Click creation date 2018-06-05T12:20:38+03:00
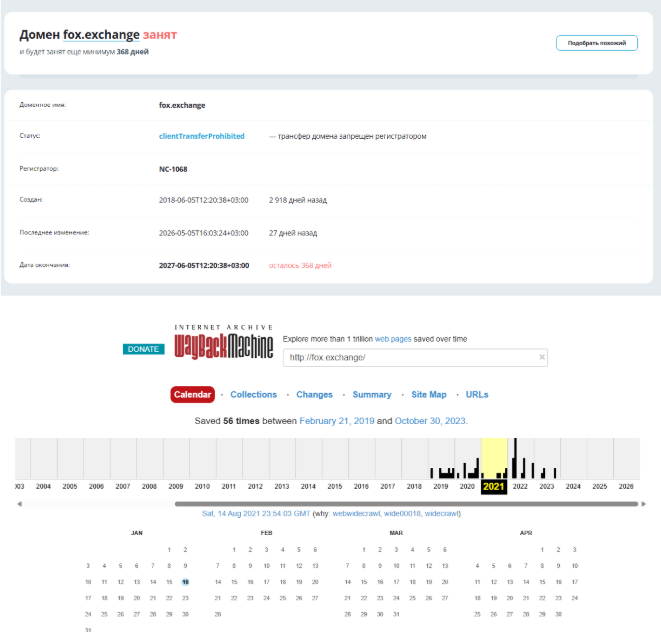This screenshot has height=637, width=661. click(204, 200)
